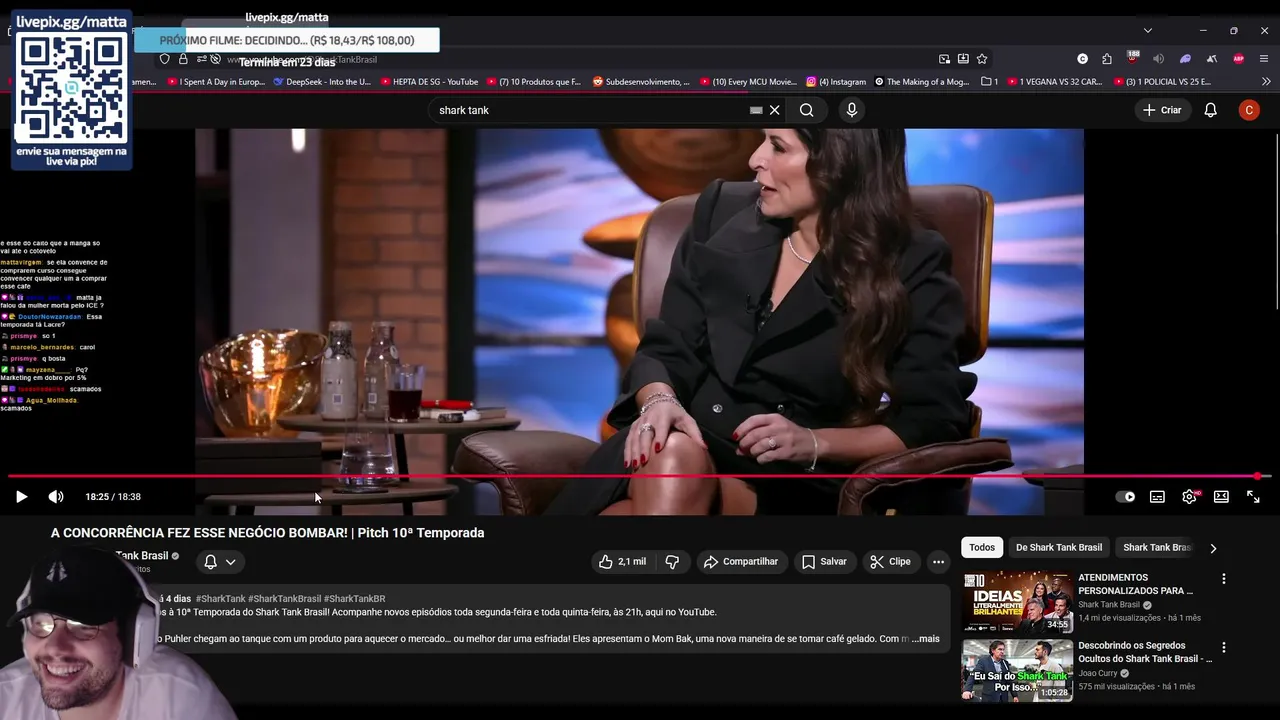Click the extension icon with 188 badge
The width and height of the screenshot is (1280, 720).
(1133, 58)
